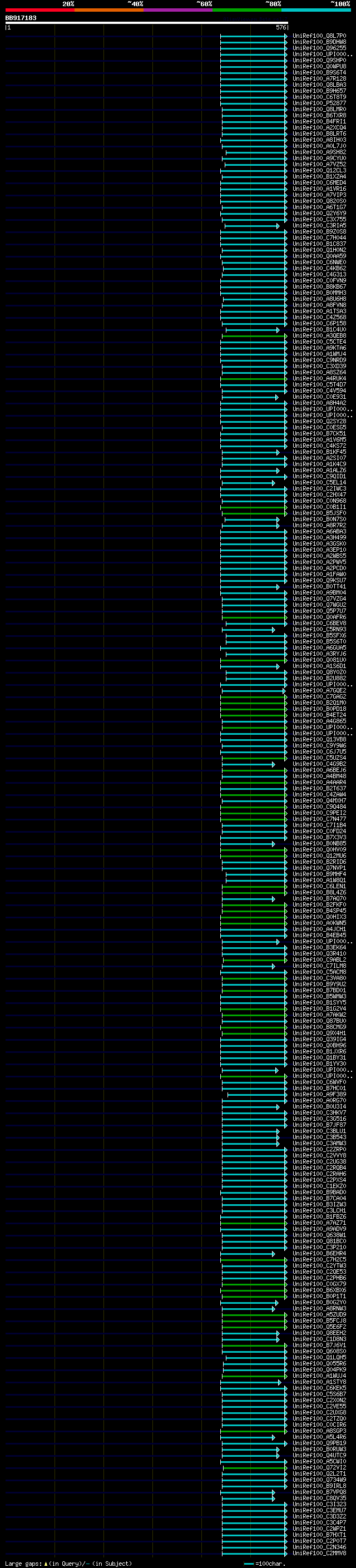Click the query end position 576
Screen dimensions: 356x1568
coord(281,27)
